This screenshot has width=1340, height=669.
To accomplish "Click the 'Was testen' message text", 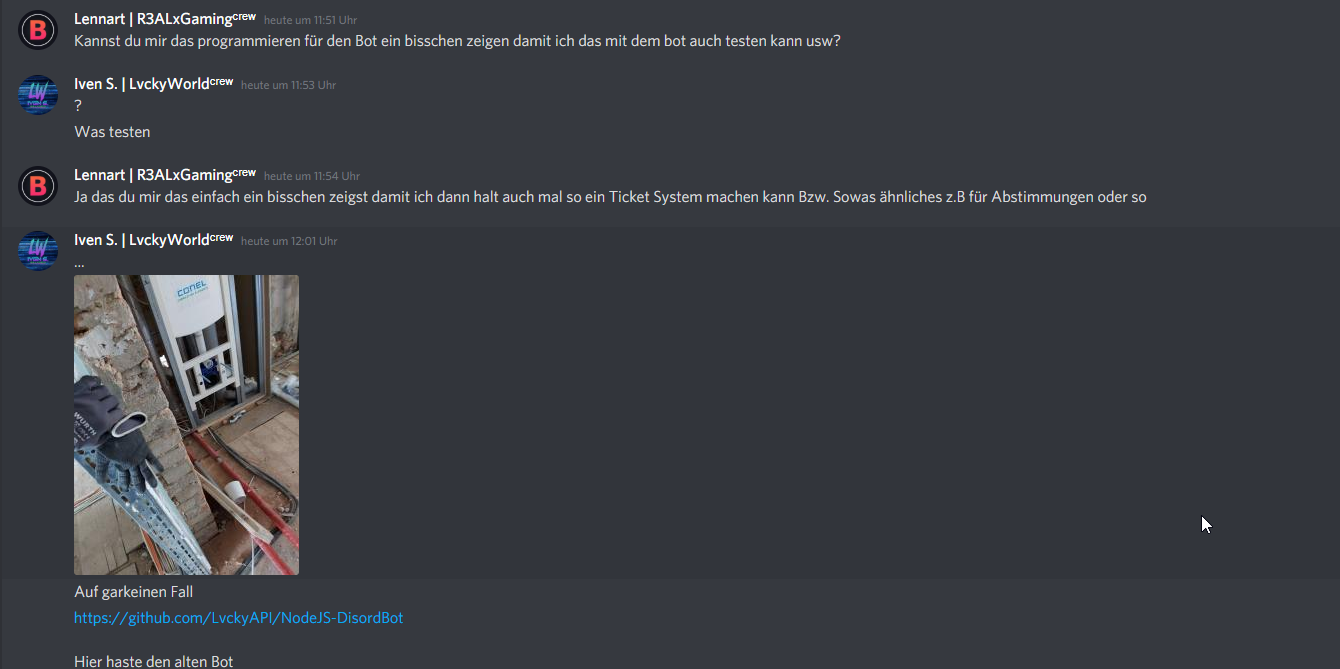I will coord(112,132).
